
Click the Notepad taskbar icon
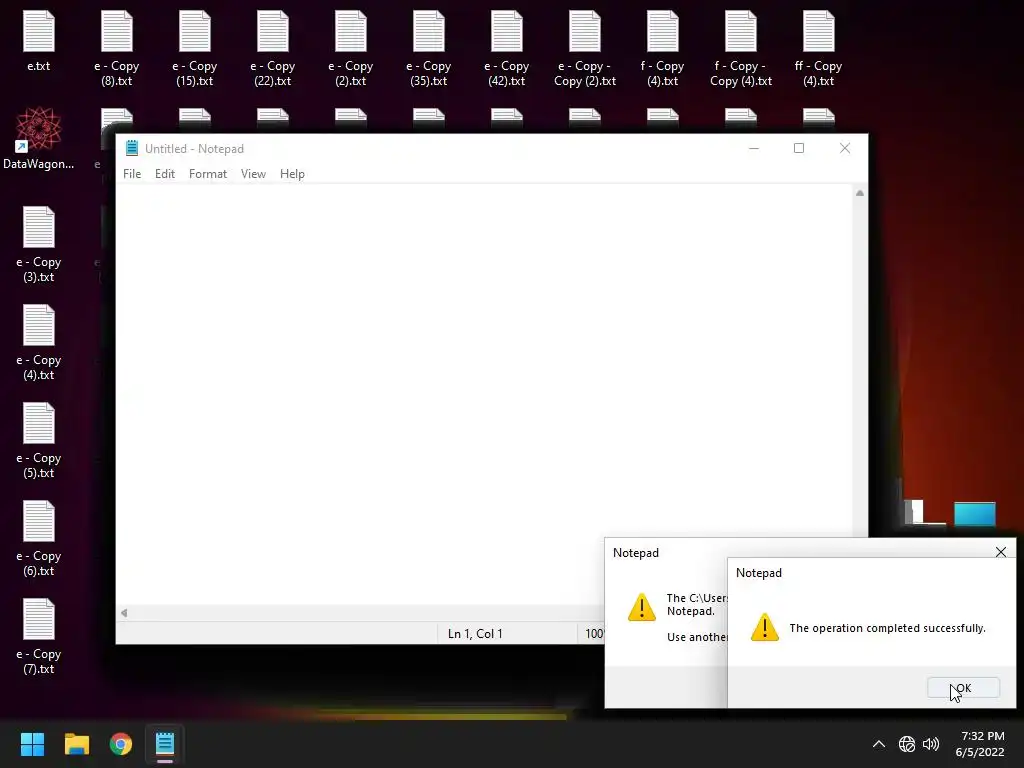coord(165,744)
